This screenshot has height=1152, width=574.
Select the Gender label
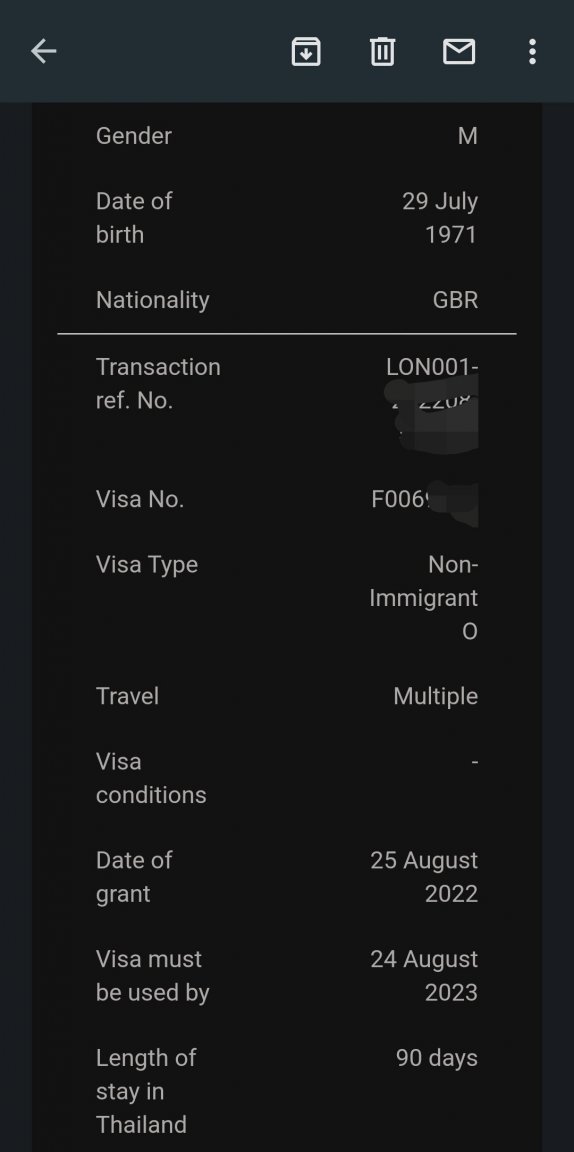134,136
